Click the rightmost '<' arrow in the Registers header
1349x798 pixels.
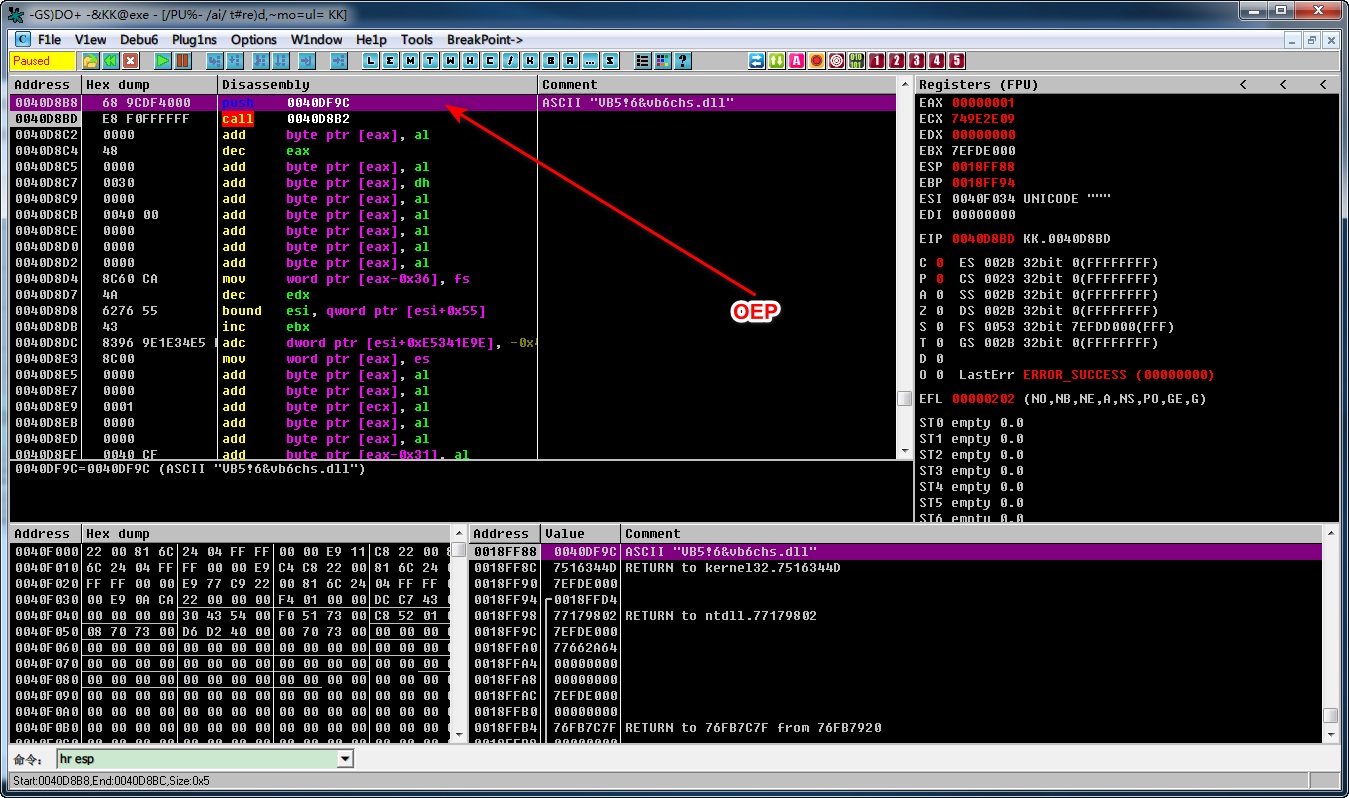[1323, 85]
